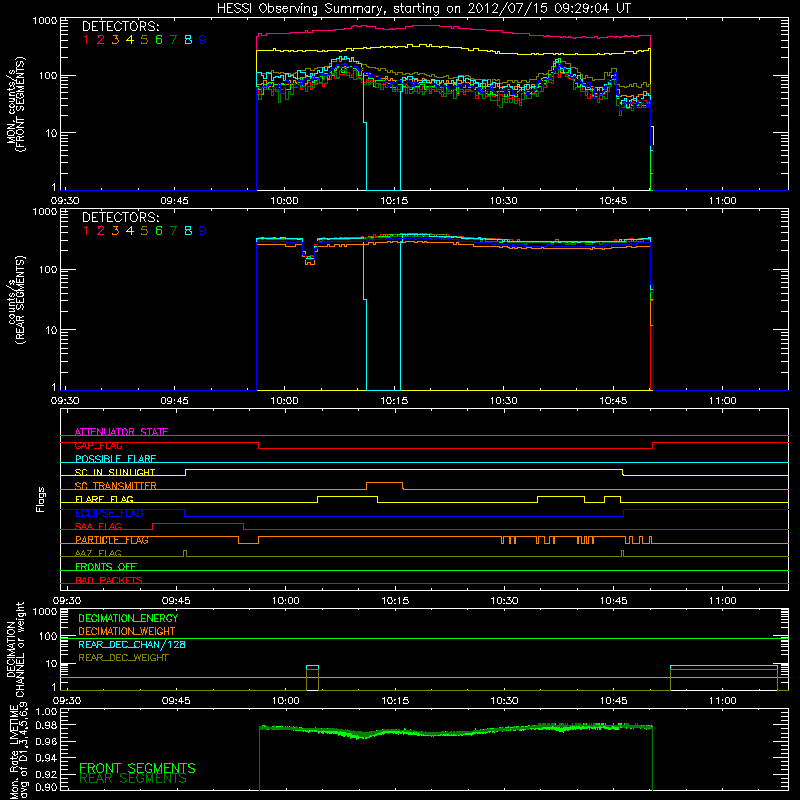This screenshot has height=800, width=800.
Task: Click the GAP_FLAG label
Action: pos(99,445)
